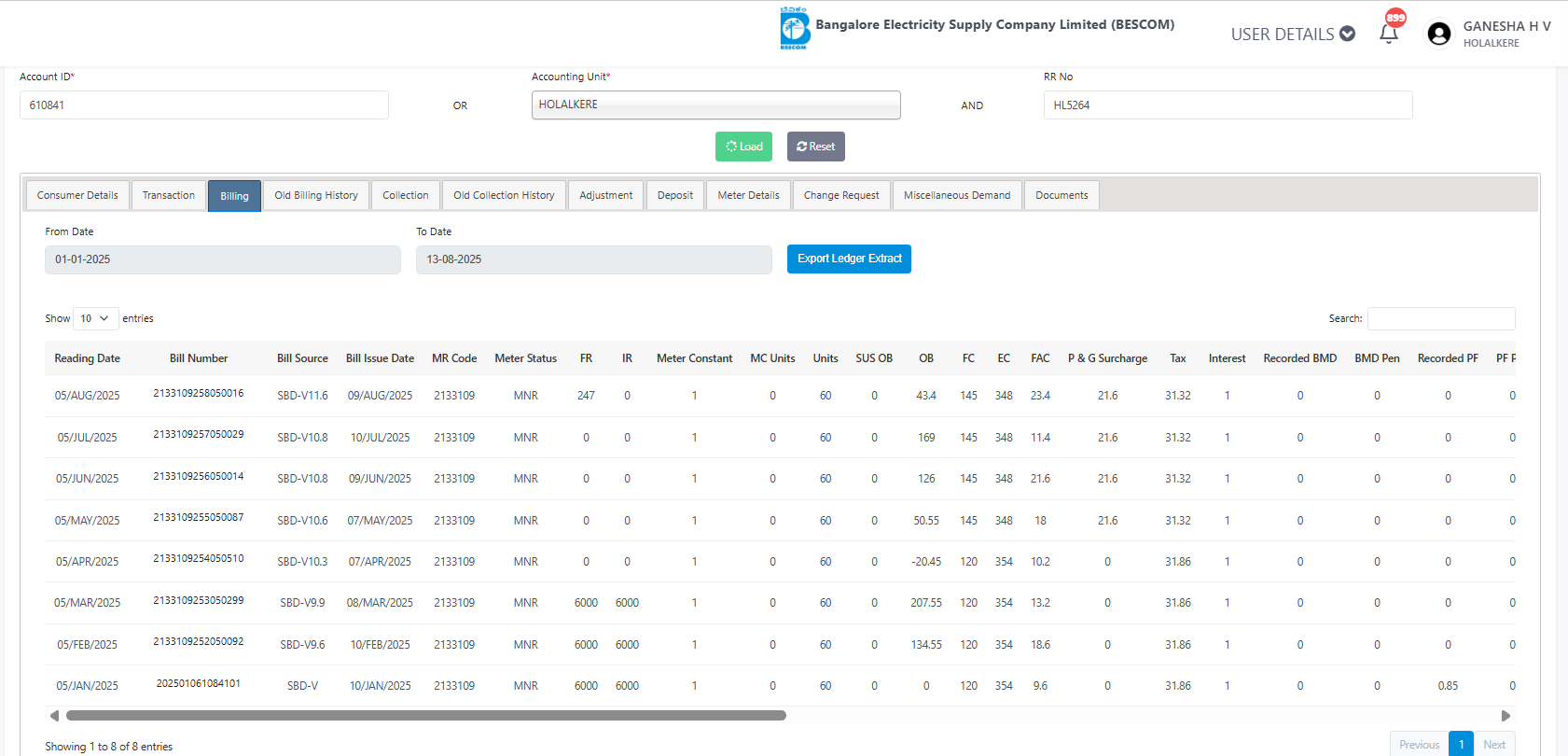
Task: Click the BESCOM logo
Action: tap(794, 28)
